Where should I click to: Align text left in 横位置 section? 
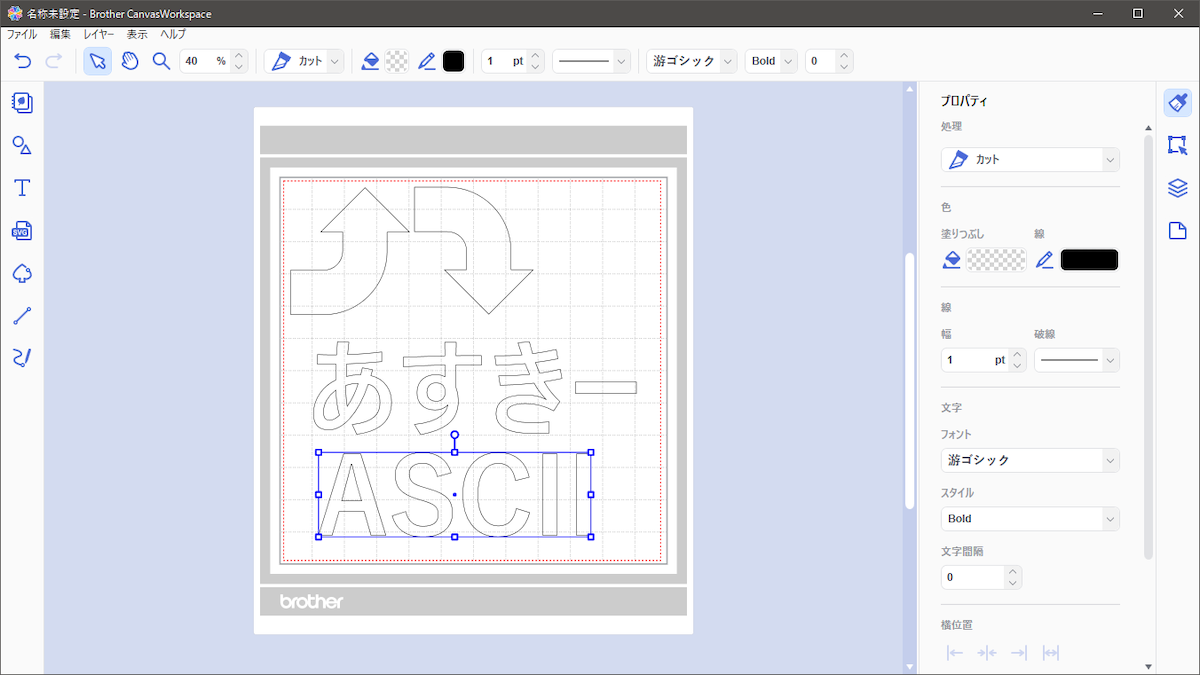[955, 653]
